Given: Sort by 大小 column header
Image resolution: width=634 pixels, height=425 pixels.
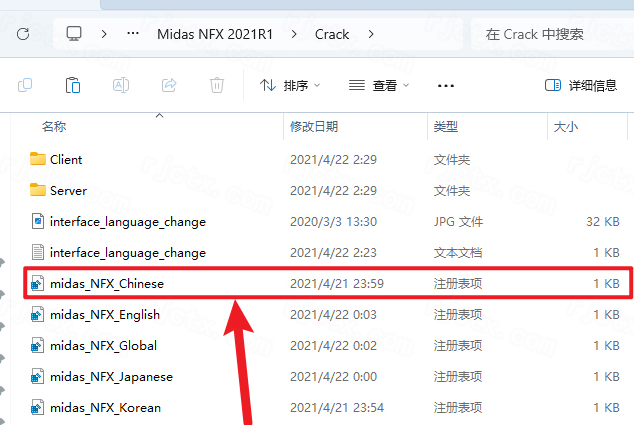Looking at the screenshot, I should click(x=565, y=127).
